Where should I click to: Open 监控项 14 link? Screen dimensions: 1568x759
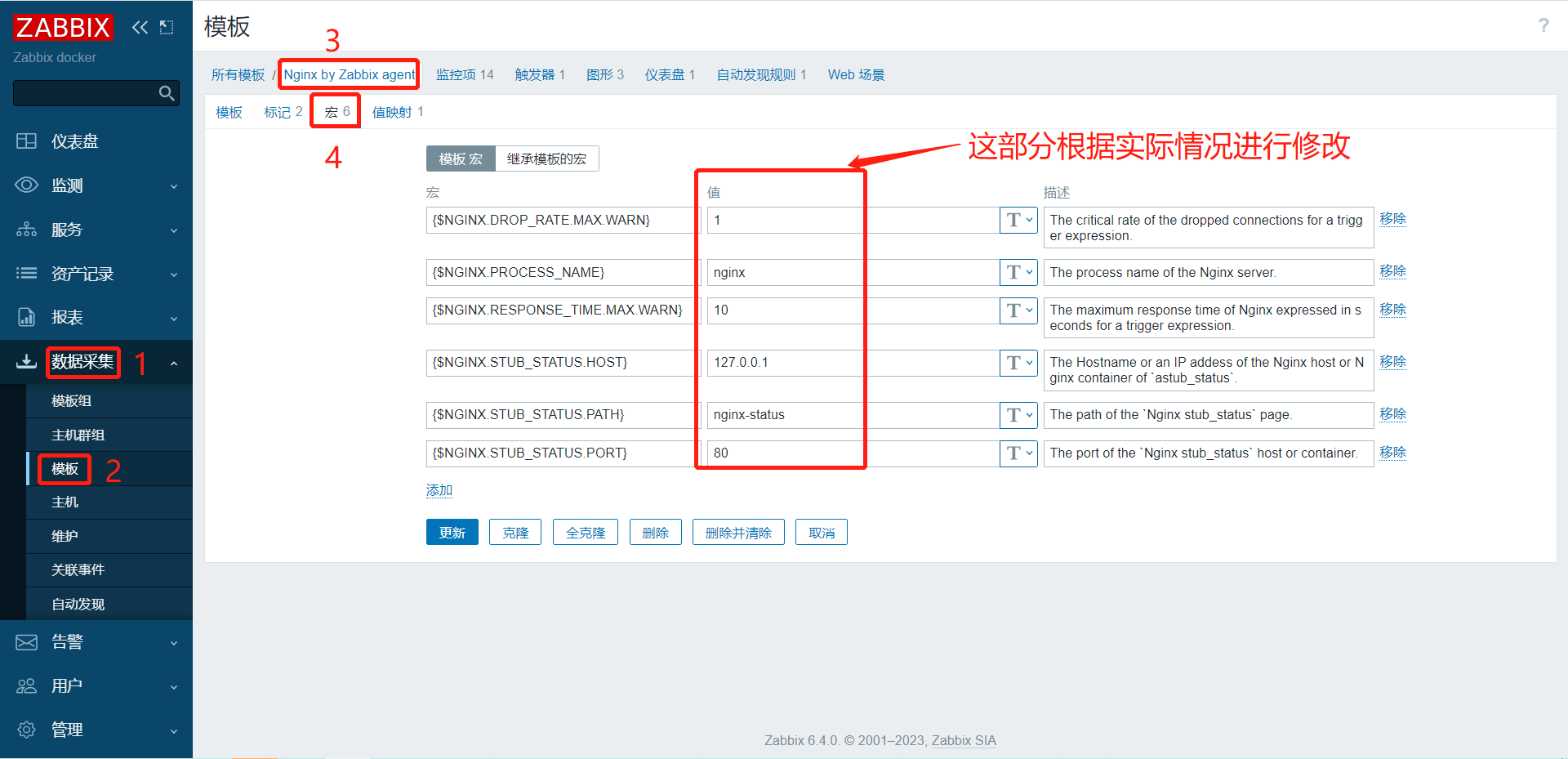[x=465, y=74]
